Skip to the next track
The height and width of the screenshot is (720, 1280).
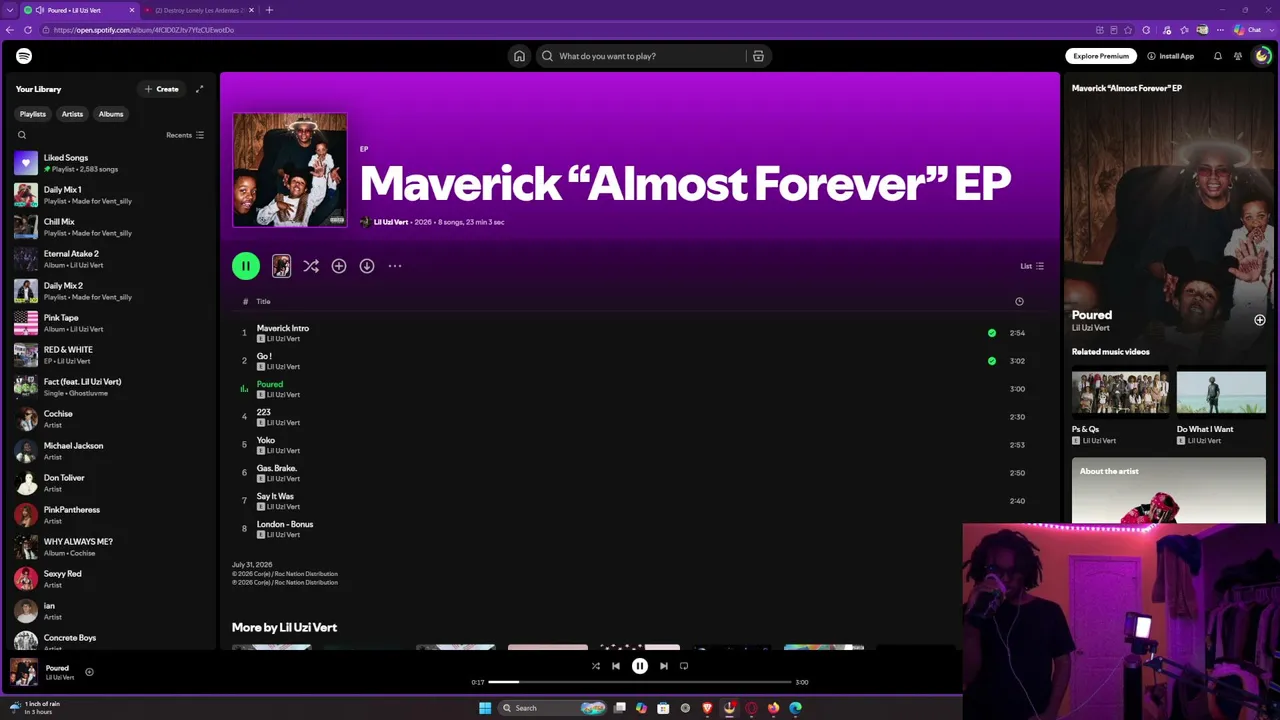(x=663, y=666)
